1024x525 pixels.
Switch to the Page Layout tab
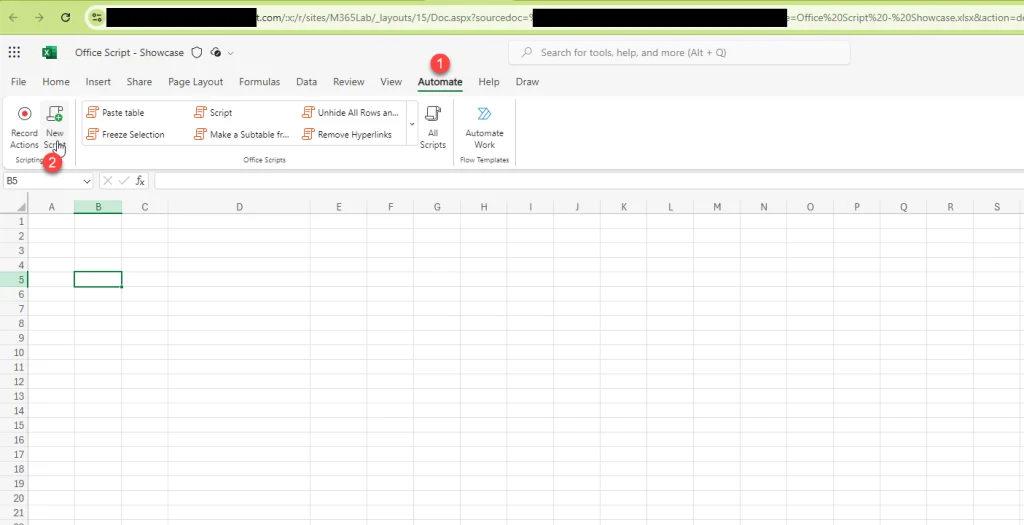click(x=195, y=82)
